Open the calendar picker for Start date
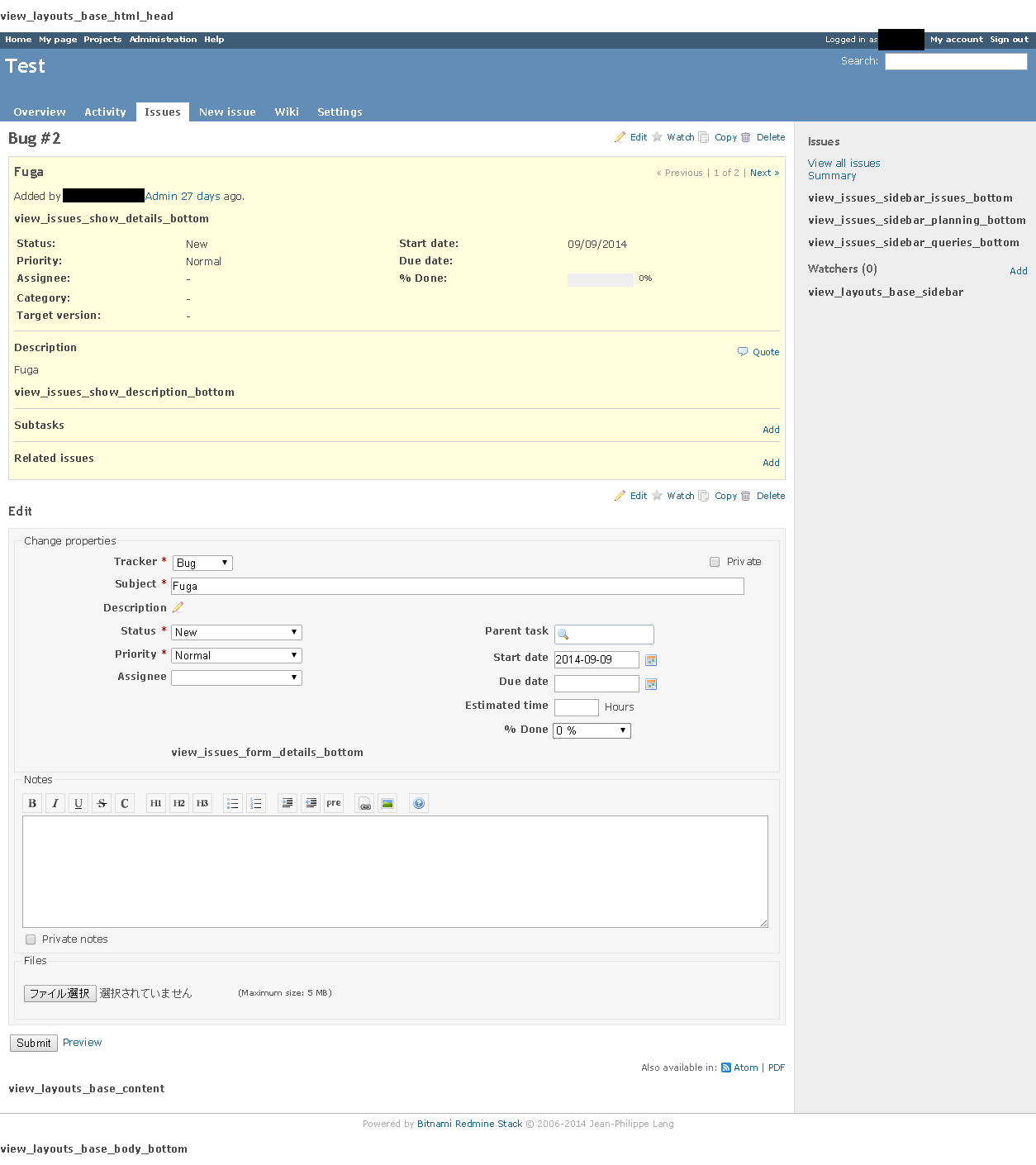 650,659
